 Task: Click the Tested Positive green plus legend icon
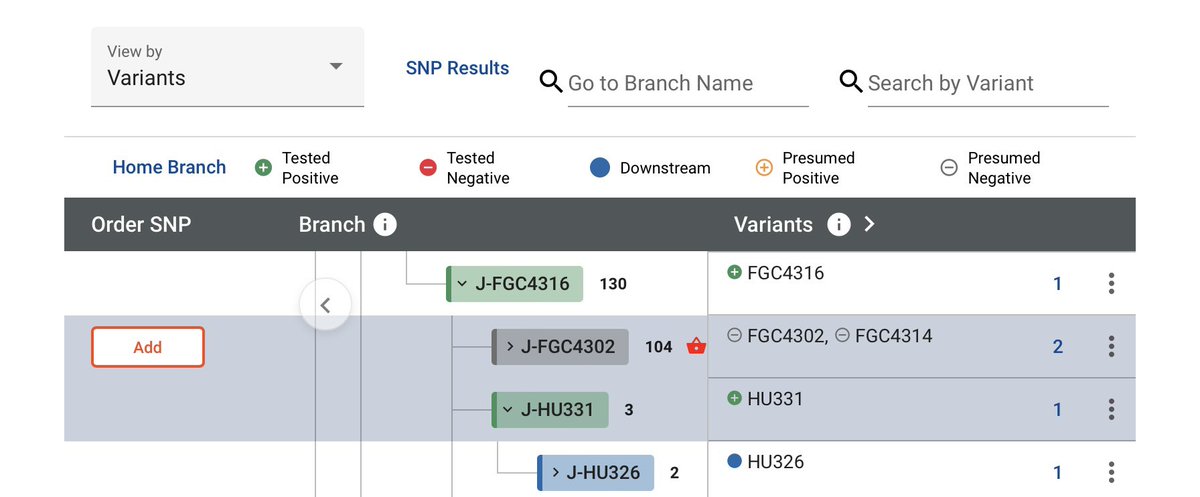tap(263, 168)
